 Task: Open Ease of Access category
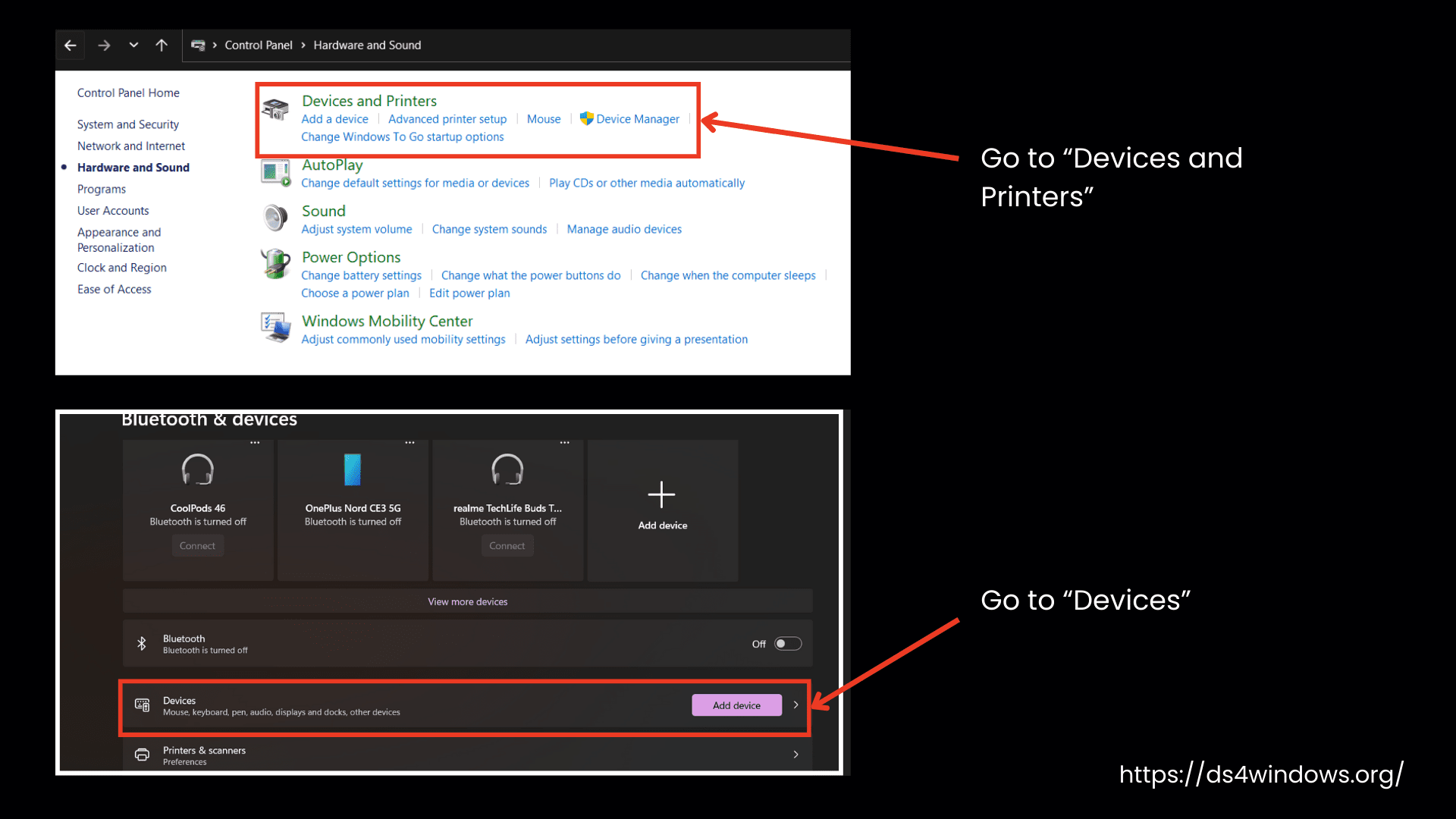coord(114,289)
